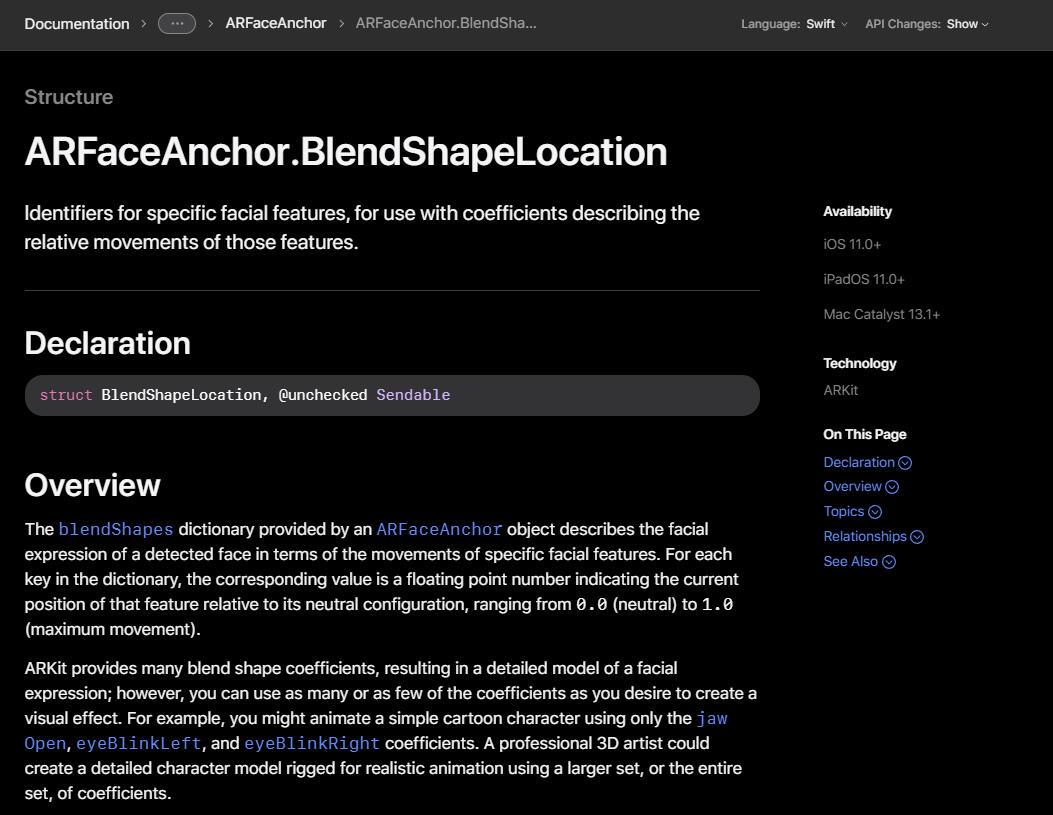Click the chevron icon beside Topics
The image size is (1053, 815).
tap(875, 512)
